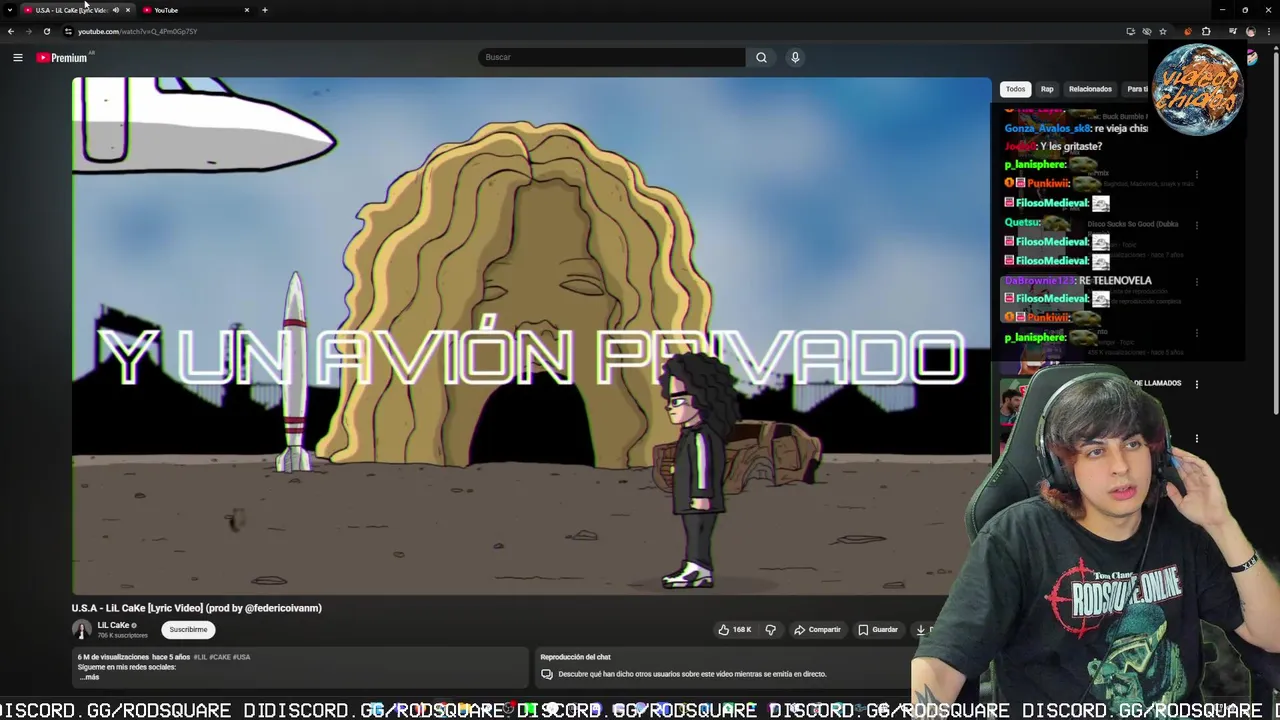Click the search magnifier button
Viewport: 1280px width, 720px height.
[x=761, y=57]
